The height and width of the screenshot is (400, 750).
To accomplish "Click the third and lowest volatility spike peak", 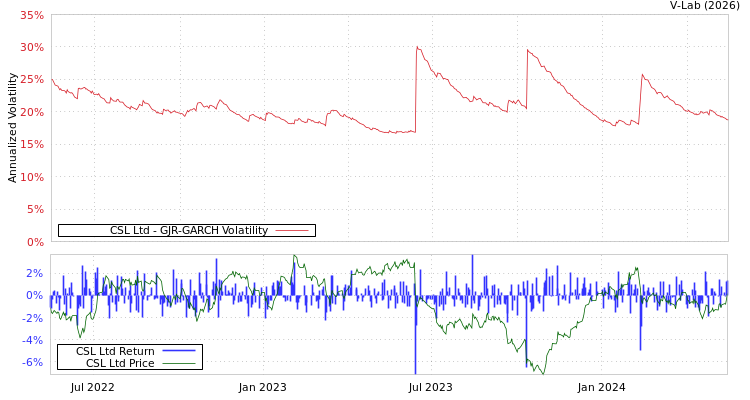I will tap(642, 74).
